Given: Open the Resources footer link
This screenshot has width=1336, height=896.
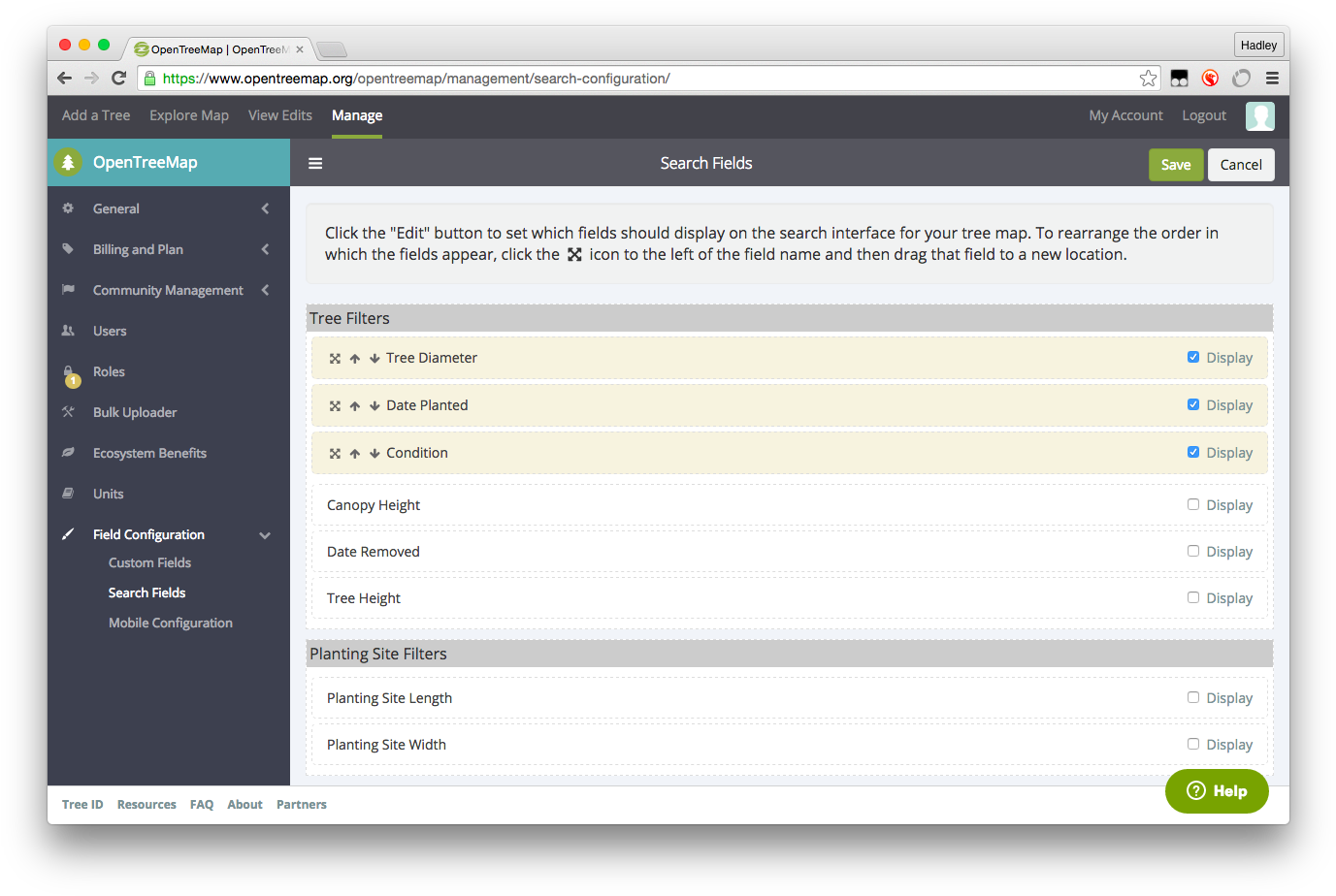Looking at the screenshot, I should point(147,805).
